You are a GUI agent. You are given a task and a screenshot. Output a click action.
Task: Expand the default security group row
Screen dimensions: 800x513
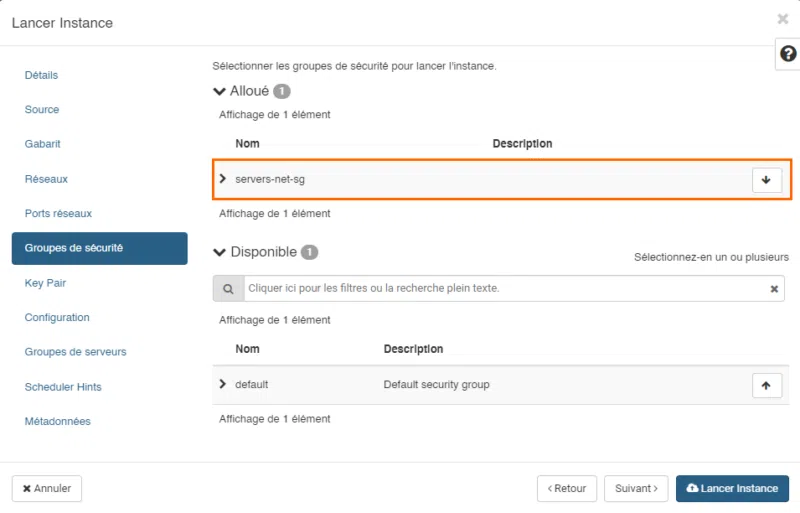(x=223, y=384)
